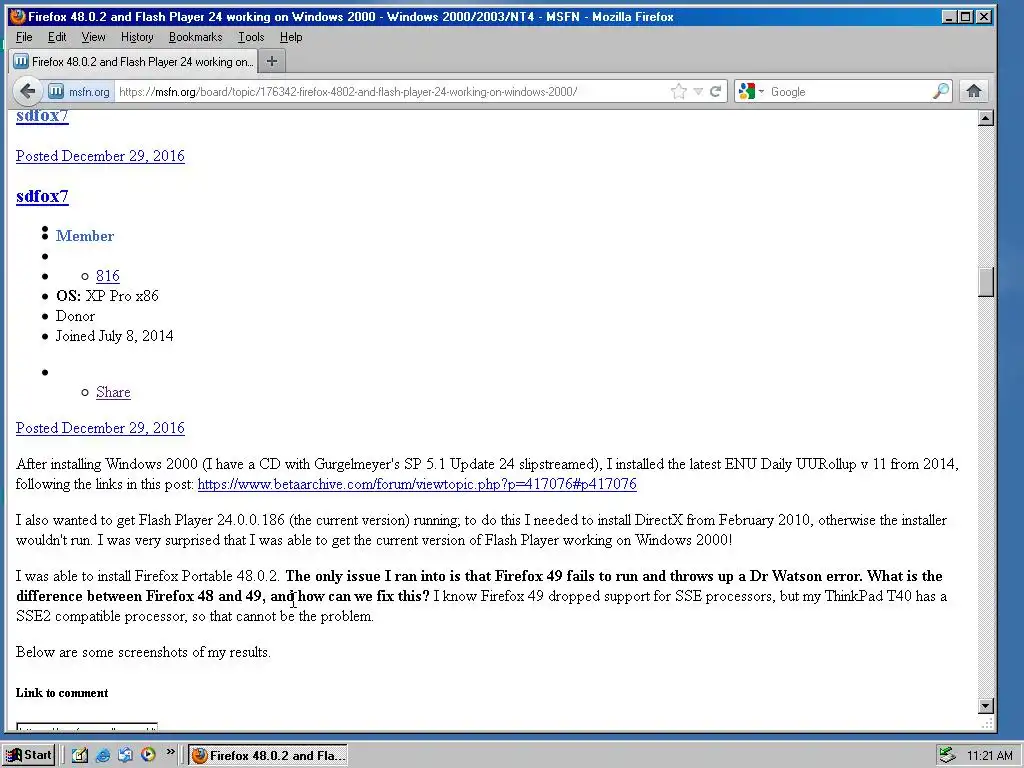Image resolution: width=1024 pixels, height=768 pixels.
Task: Bookmark this page with the star icon
Action: pyautogui.click(x=679, y=91)
